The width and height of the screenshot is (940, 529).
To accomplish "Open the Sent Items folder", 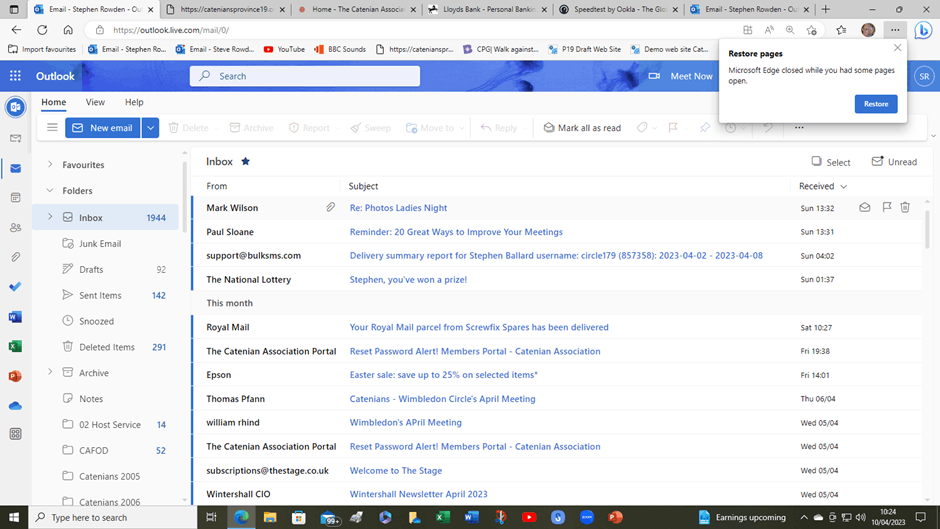I will click(100, 295).
